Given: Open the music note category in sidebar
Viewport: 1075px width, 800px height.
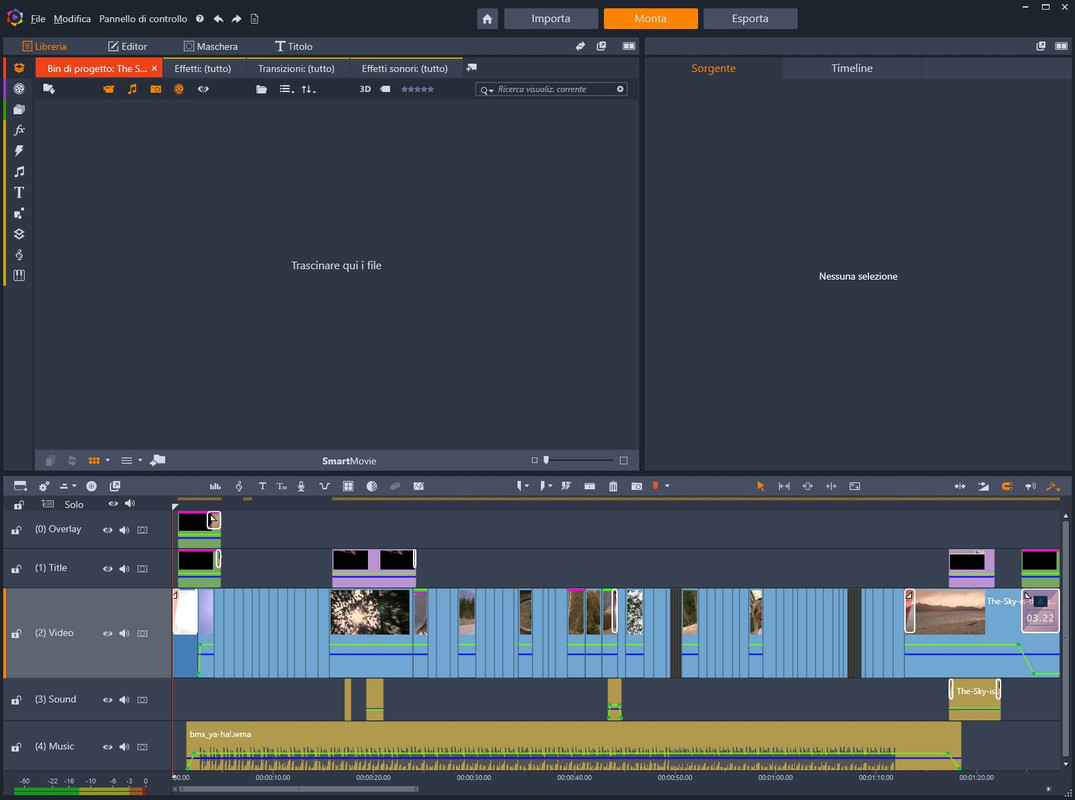Looking at the screenshot, I should point(19,171).
